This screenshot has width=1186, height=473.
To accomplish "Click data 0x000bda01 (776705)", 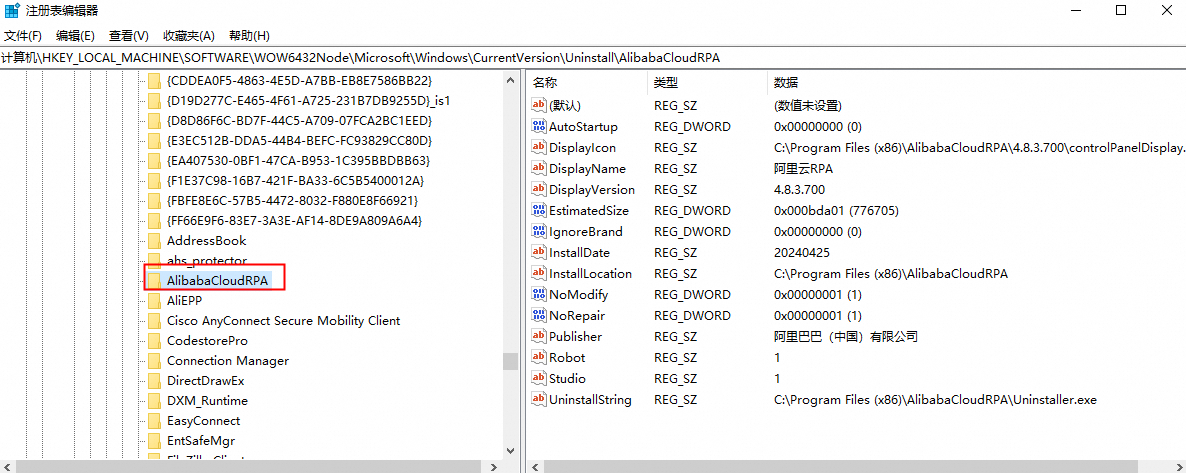I will click(x=836, y=210).
